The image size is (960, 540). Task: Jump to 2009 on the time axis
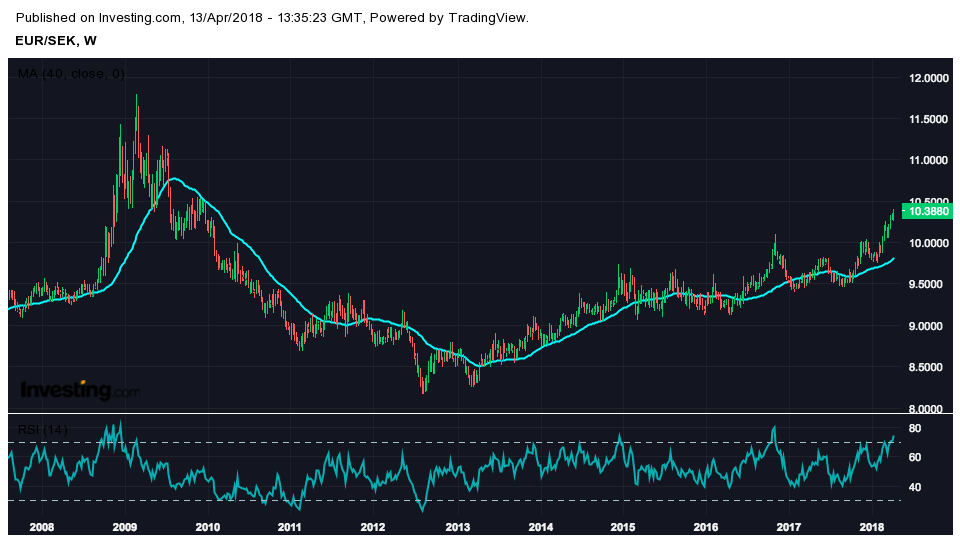pyautogui.click(x=125, y=526)
